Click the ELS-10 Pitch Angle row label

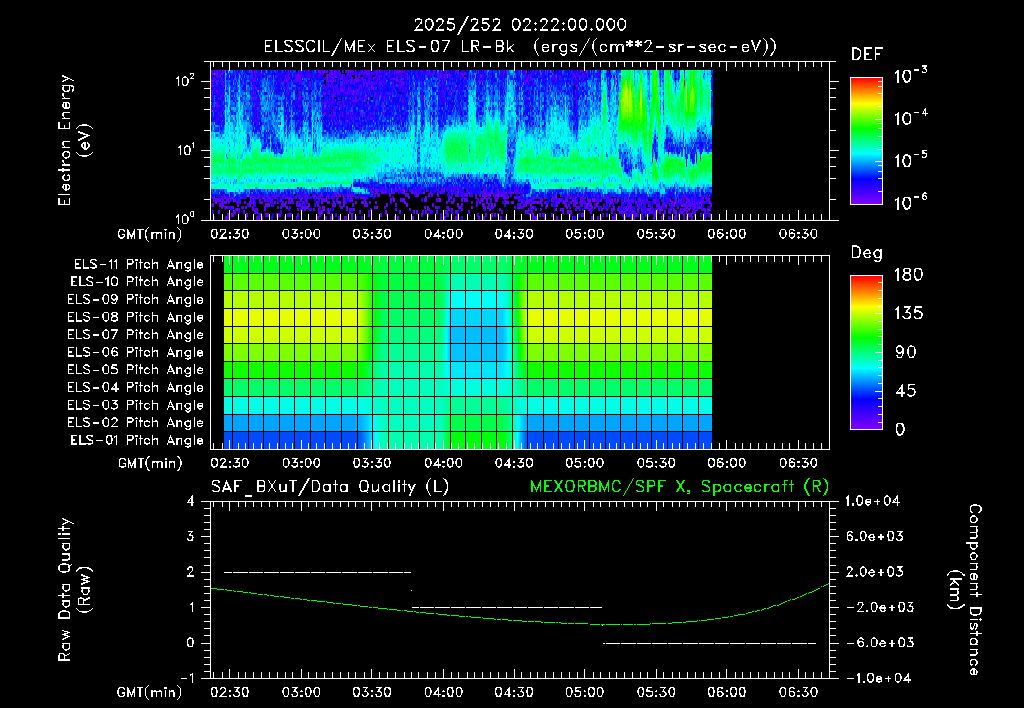tap(137, 282)
